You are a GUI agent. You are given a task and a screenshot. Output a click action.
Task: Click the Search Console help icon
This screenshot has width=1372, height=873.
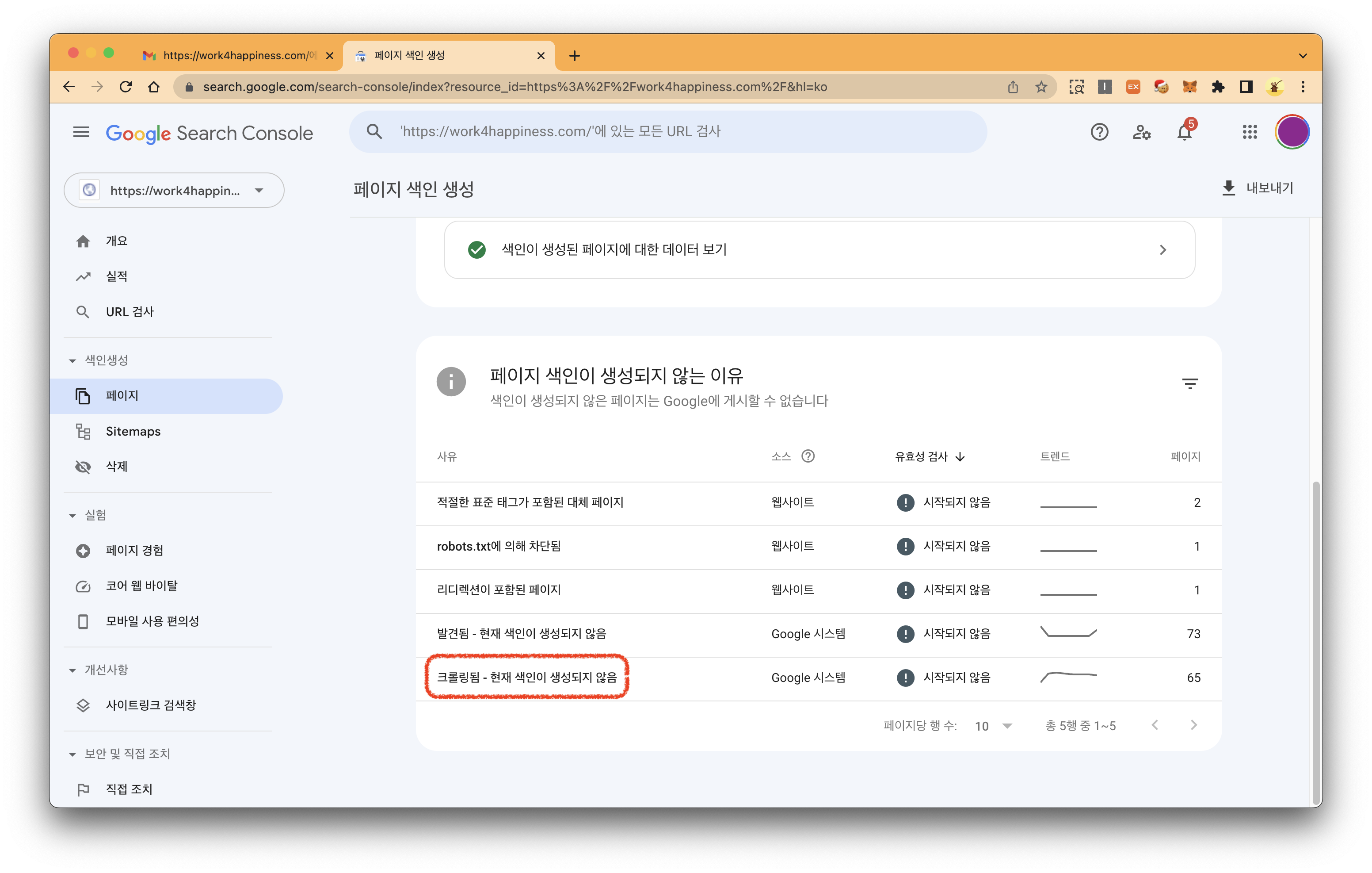click(x=1099, y=132)
